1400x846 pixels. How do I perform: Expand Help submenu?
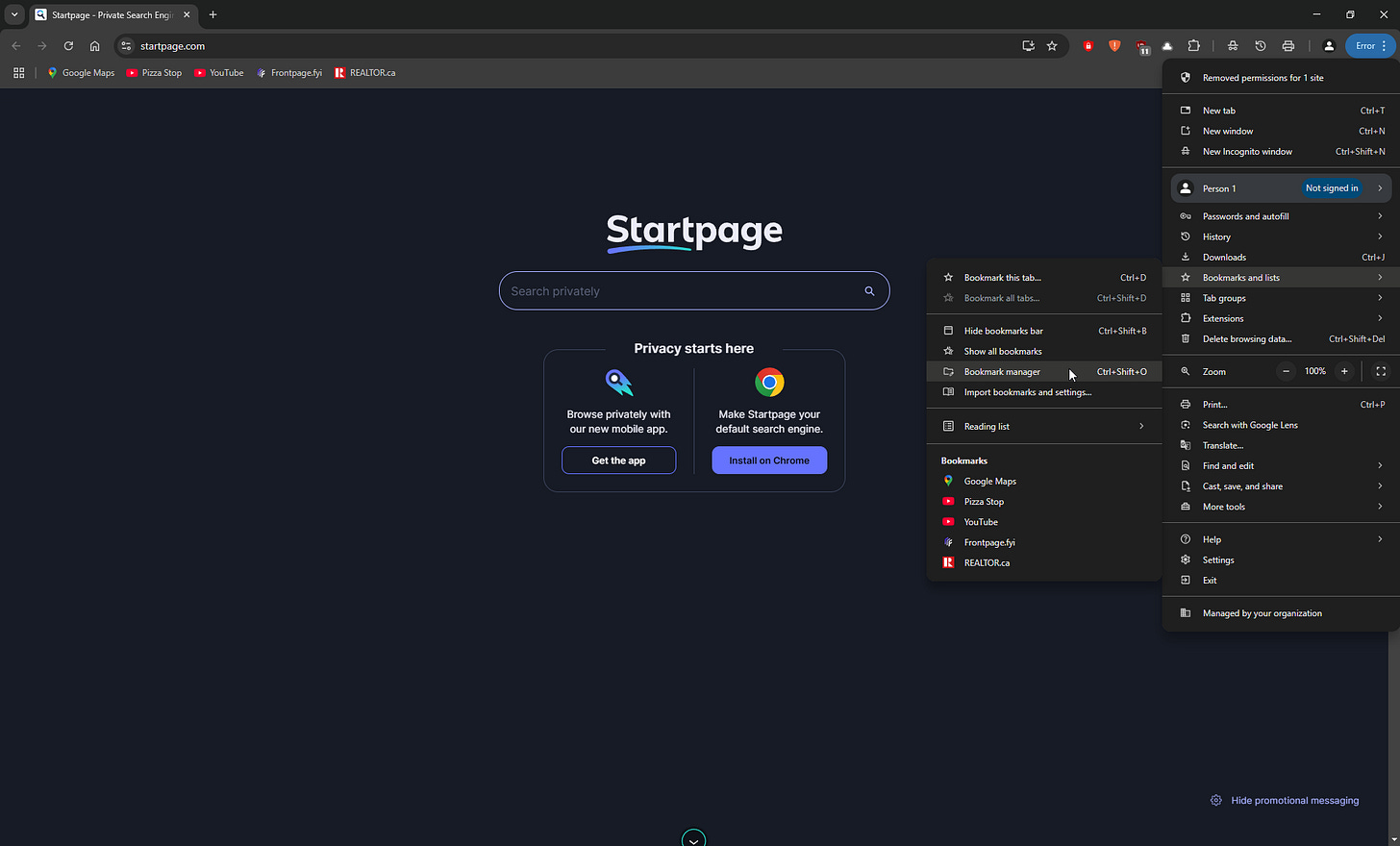tap(1282, 539)
